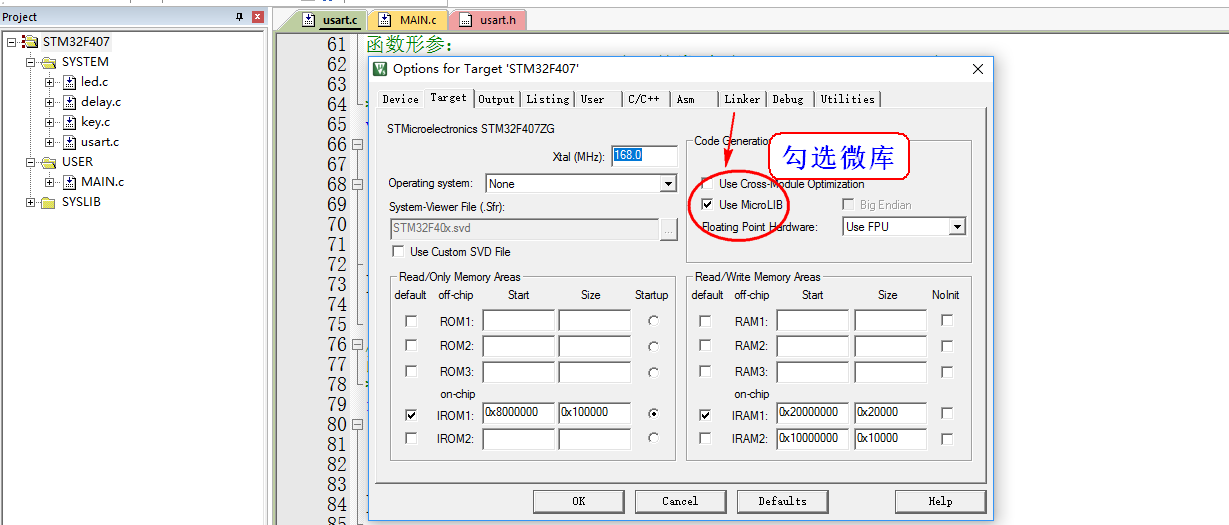
Task: Click the key.c file icon in project tree
Action: (70, 122)
